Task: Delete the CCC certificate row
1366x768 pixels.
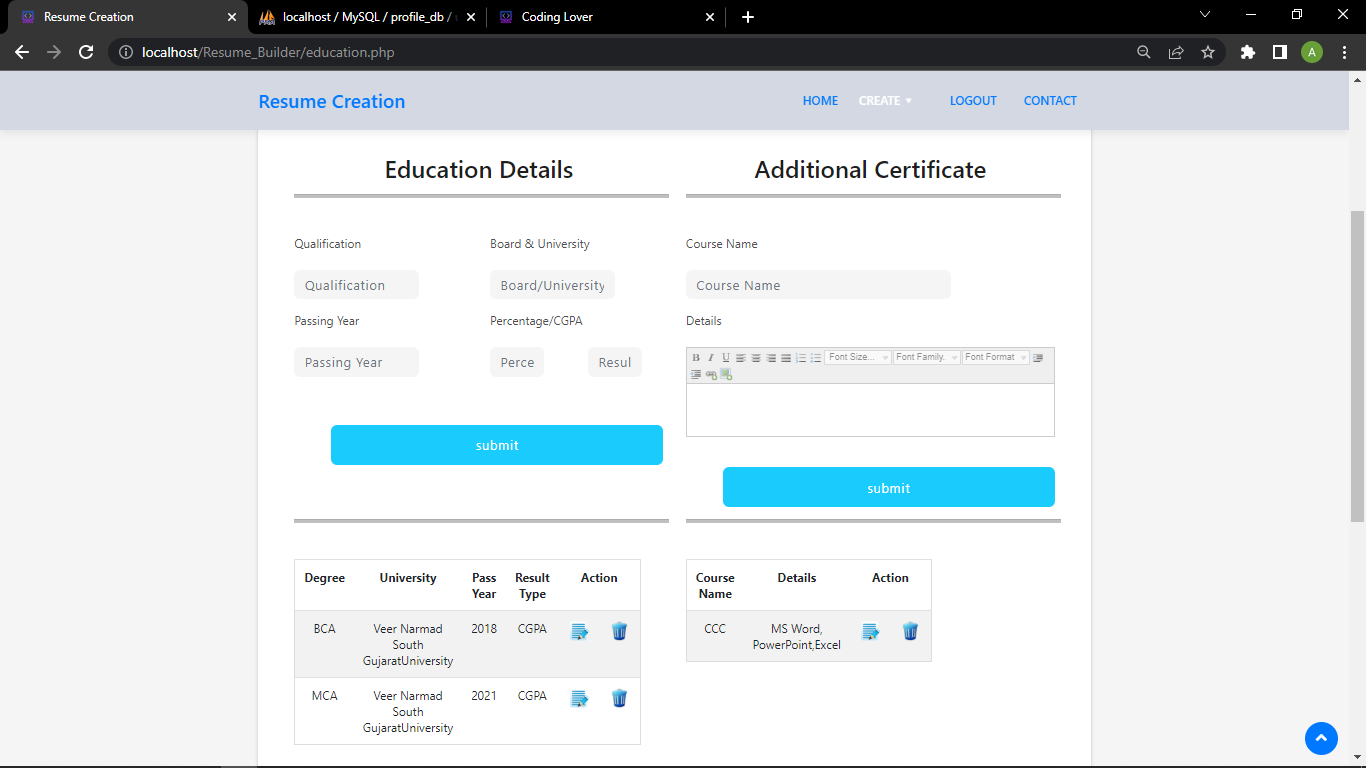Action: [x=910, y=631]
